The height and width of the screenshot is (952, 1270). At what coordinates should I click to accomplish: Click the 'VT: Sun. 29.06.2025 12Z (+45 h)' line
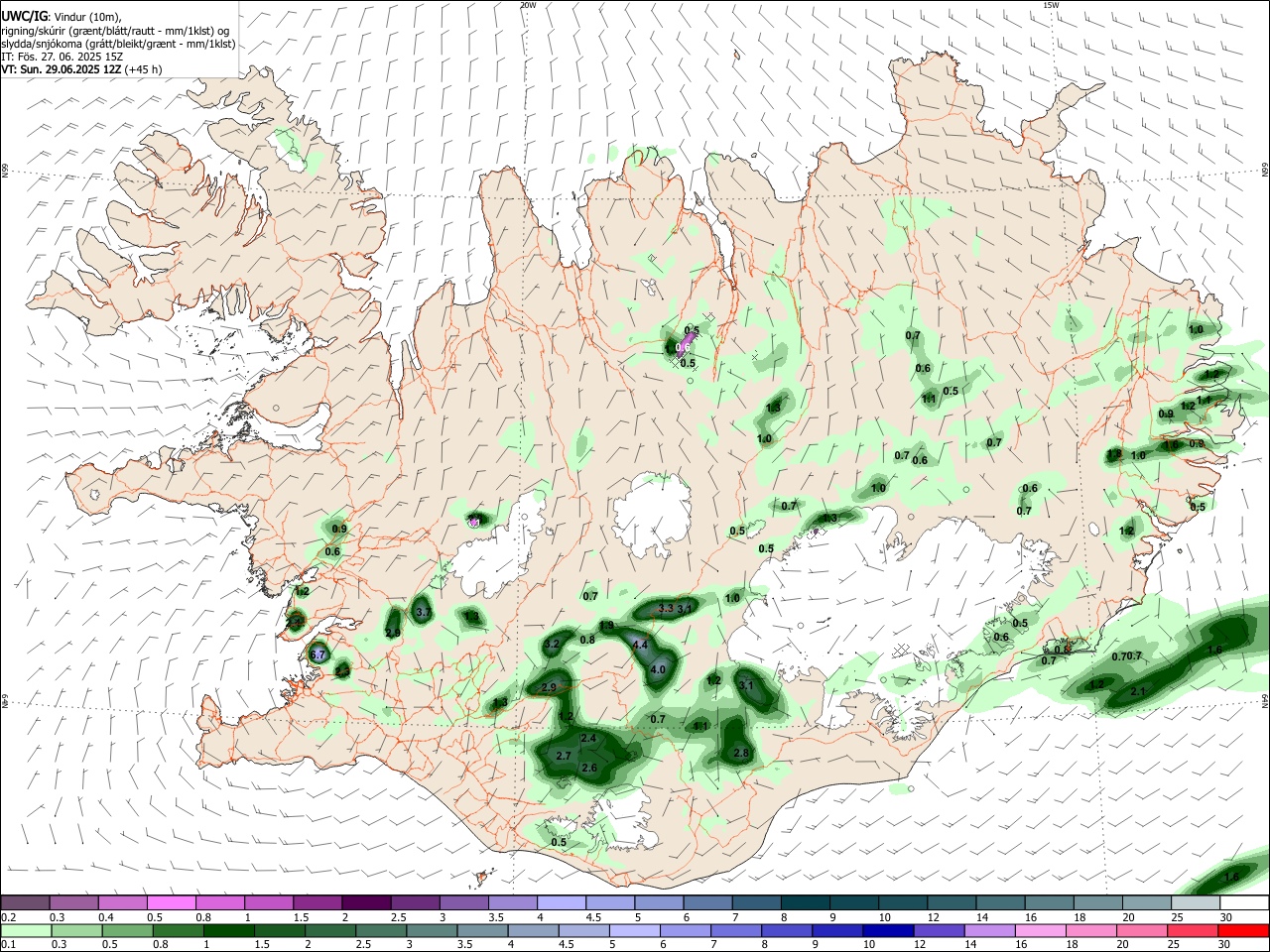click(x=81, y=69)
